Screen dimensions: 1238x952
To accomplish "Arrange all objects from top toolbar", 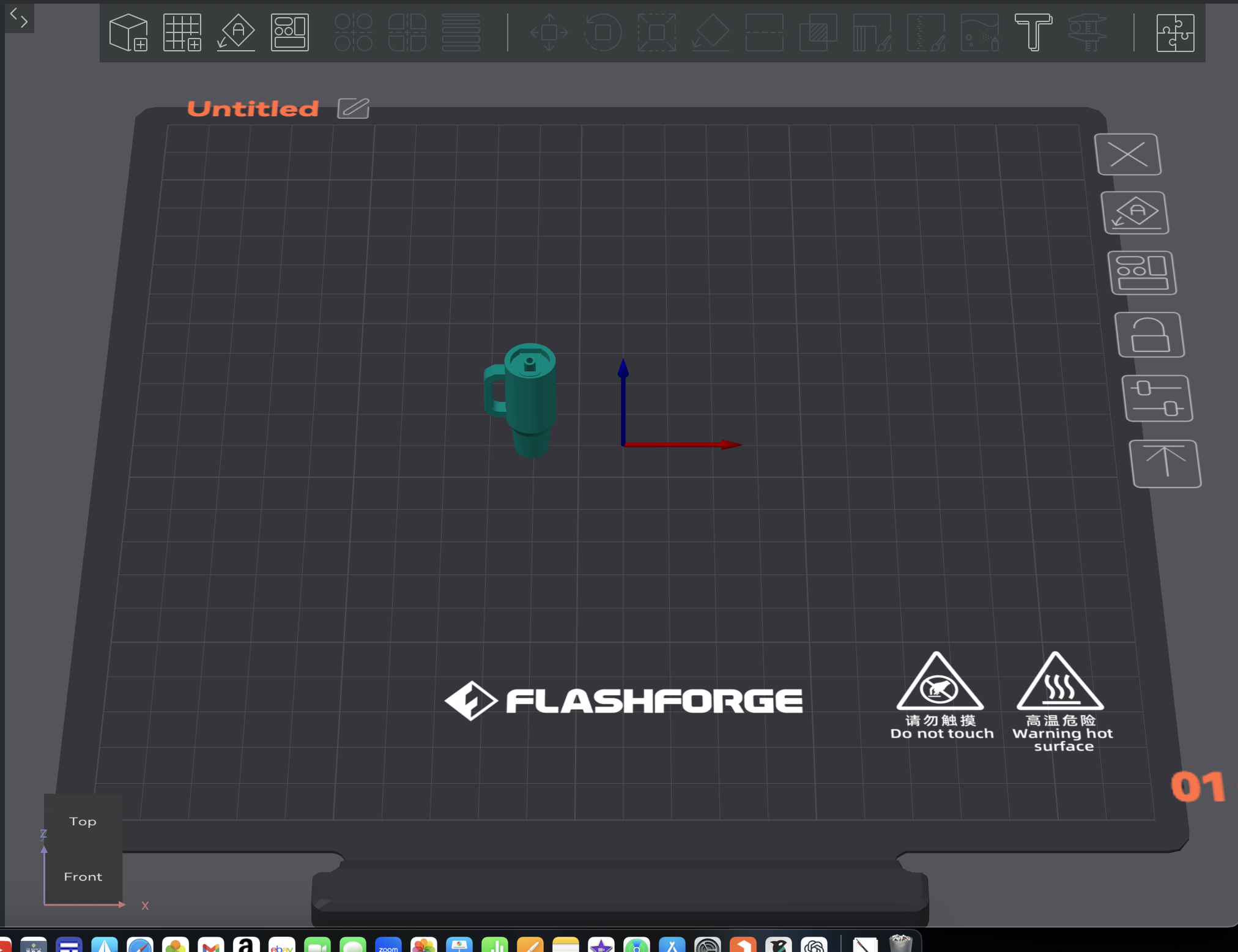I will coord(290,32).
